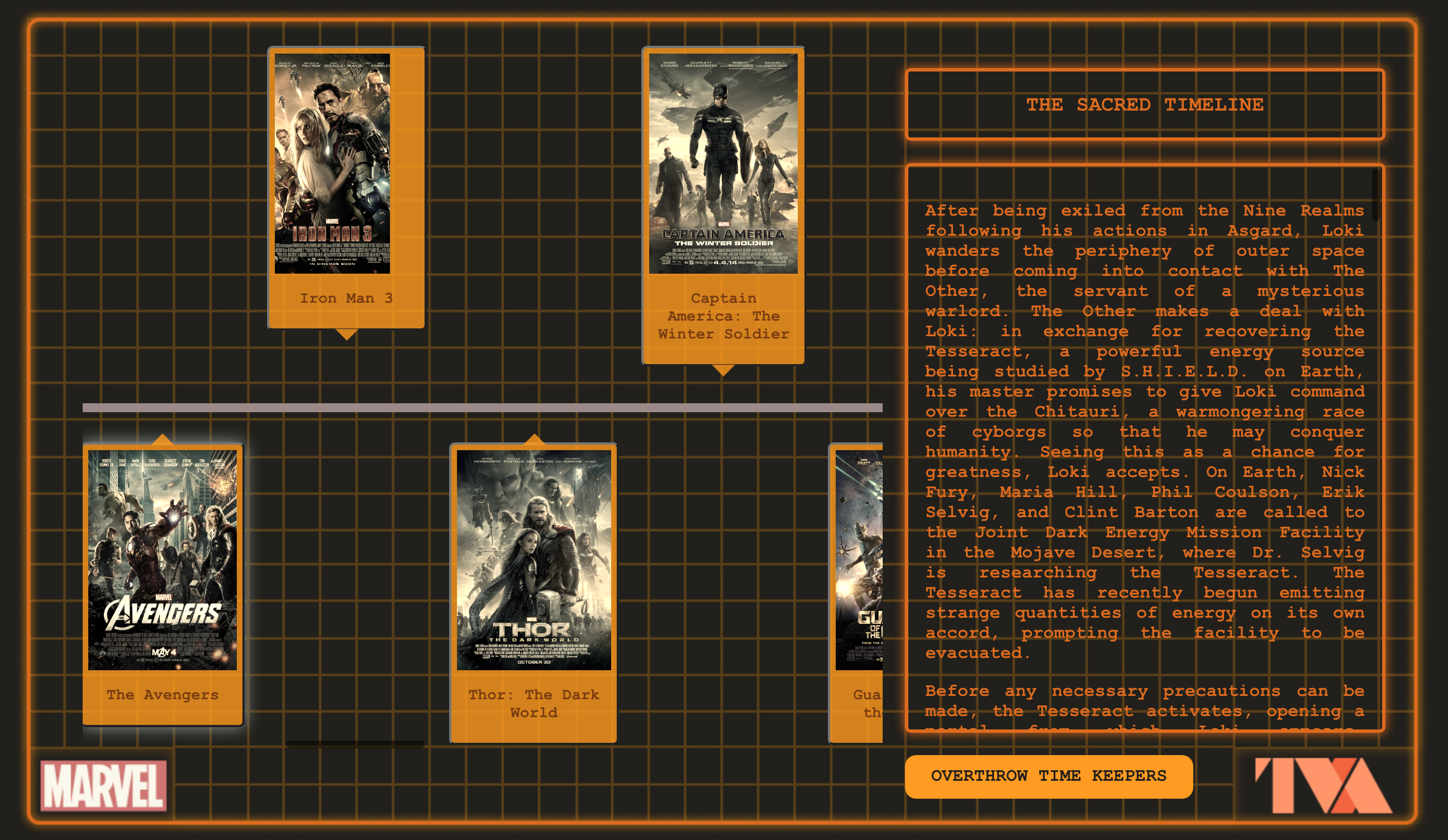The image size is (1448, 840).
Task: Click The Avengers movie poster
Action: [163, 560]
